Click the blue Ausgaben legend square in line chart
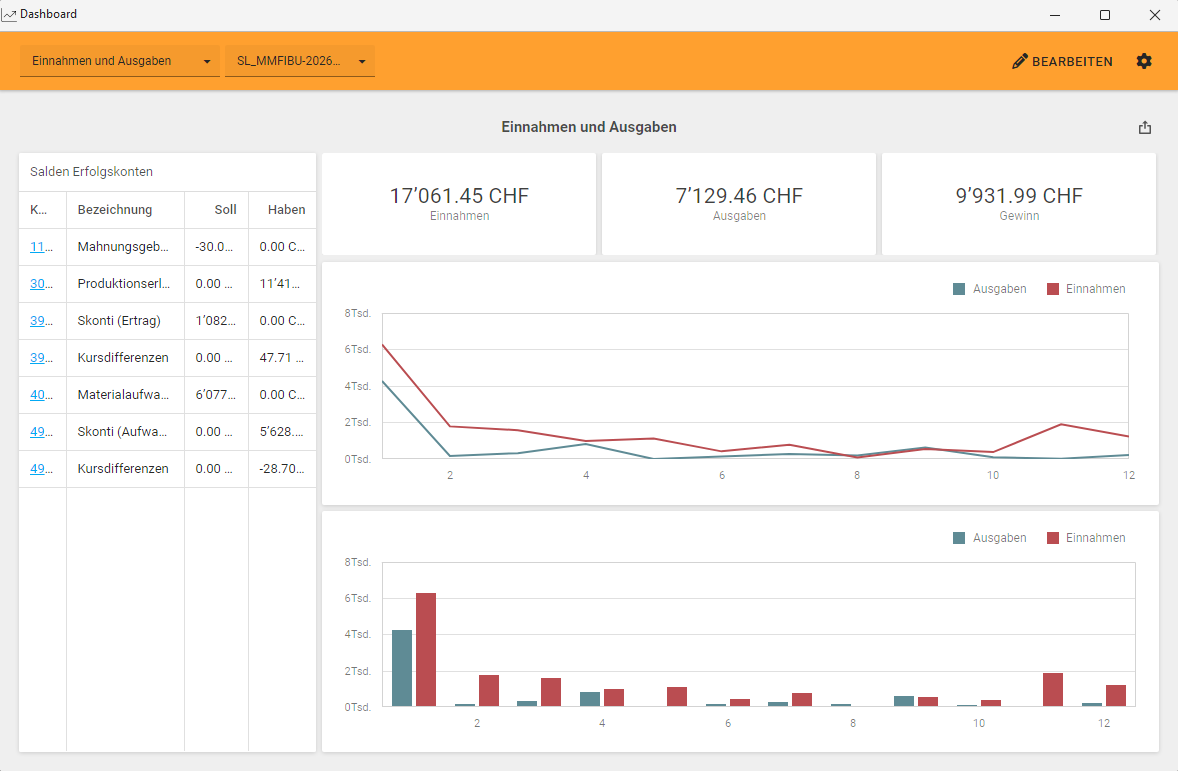This screenshot has height=771, width=1178. click(x=959, y=289)
